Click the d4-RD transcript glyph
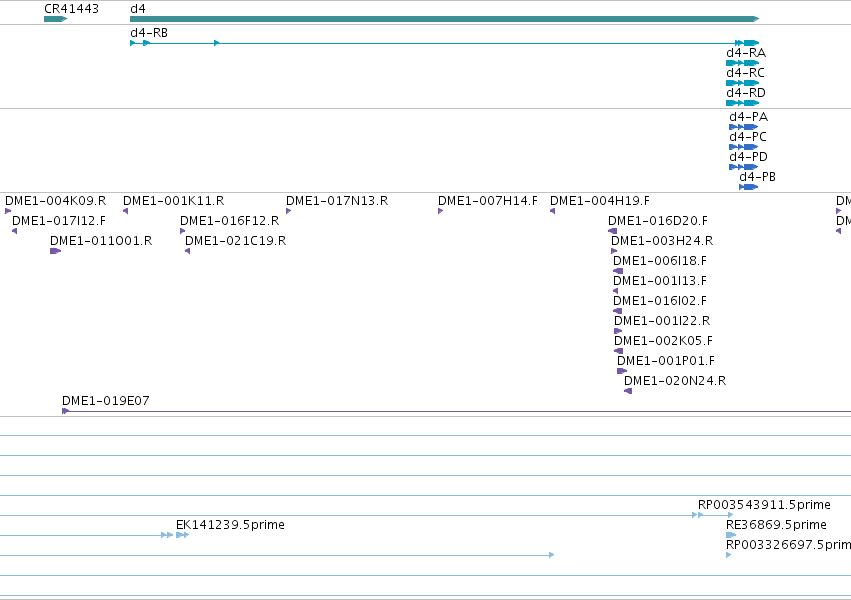Image resolution: width=851 pixels, height=600 pixels. coord(742,103)
